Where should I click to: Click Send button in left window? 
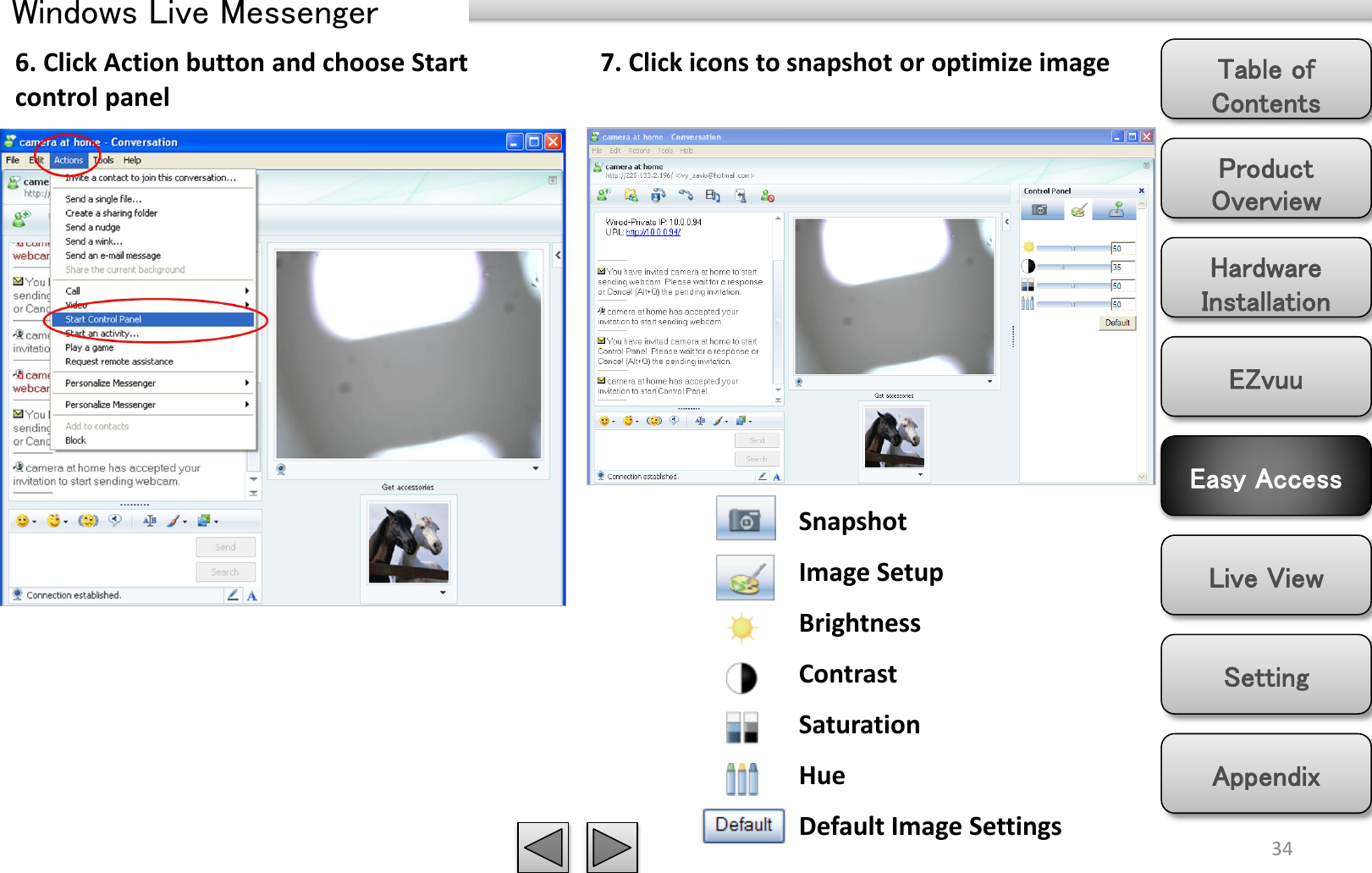[x=225, y=547]
